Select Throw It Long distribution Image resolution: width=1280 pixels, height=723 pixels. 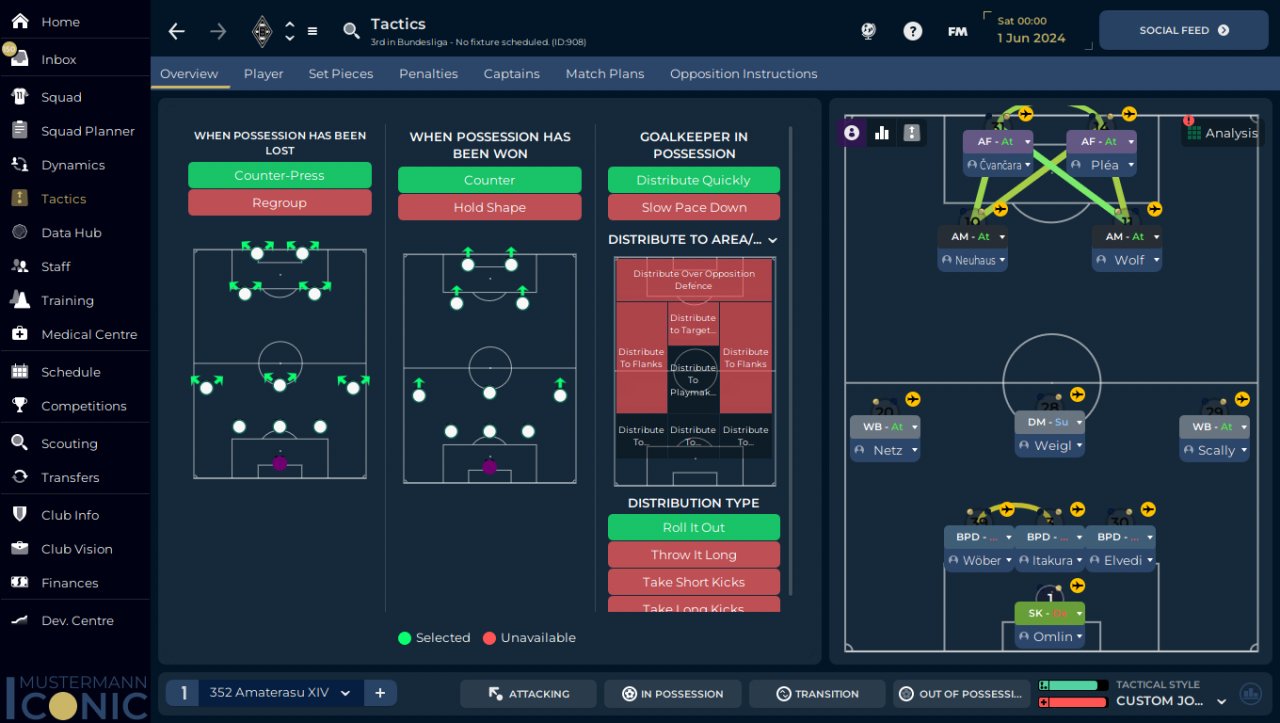[x=694, y=555]
